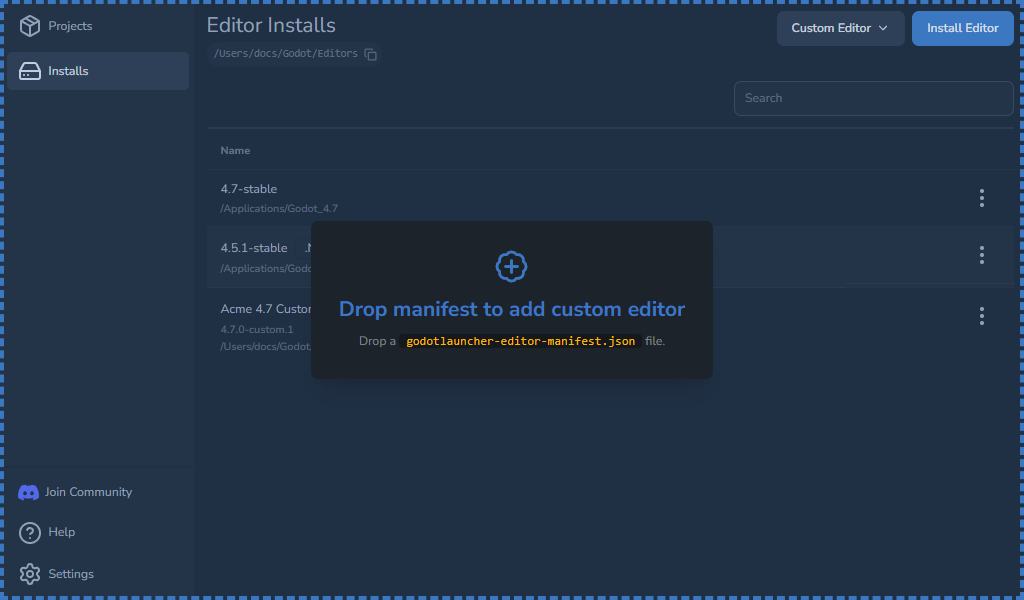Screen dimensions: 1024x600
Task: Select the Installs sidebar item
Action: coord(98,71)
